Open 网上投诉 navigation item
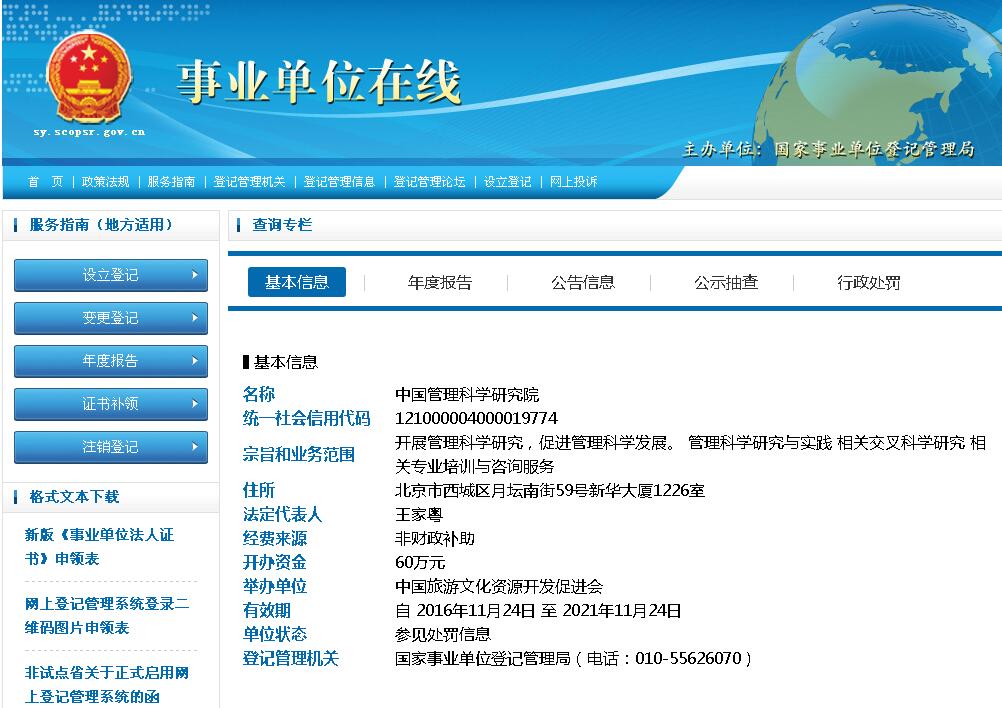Viewport: 1002px width, 708px height. 573,181
